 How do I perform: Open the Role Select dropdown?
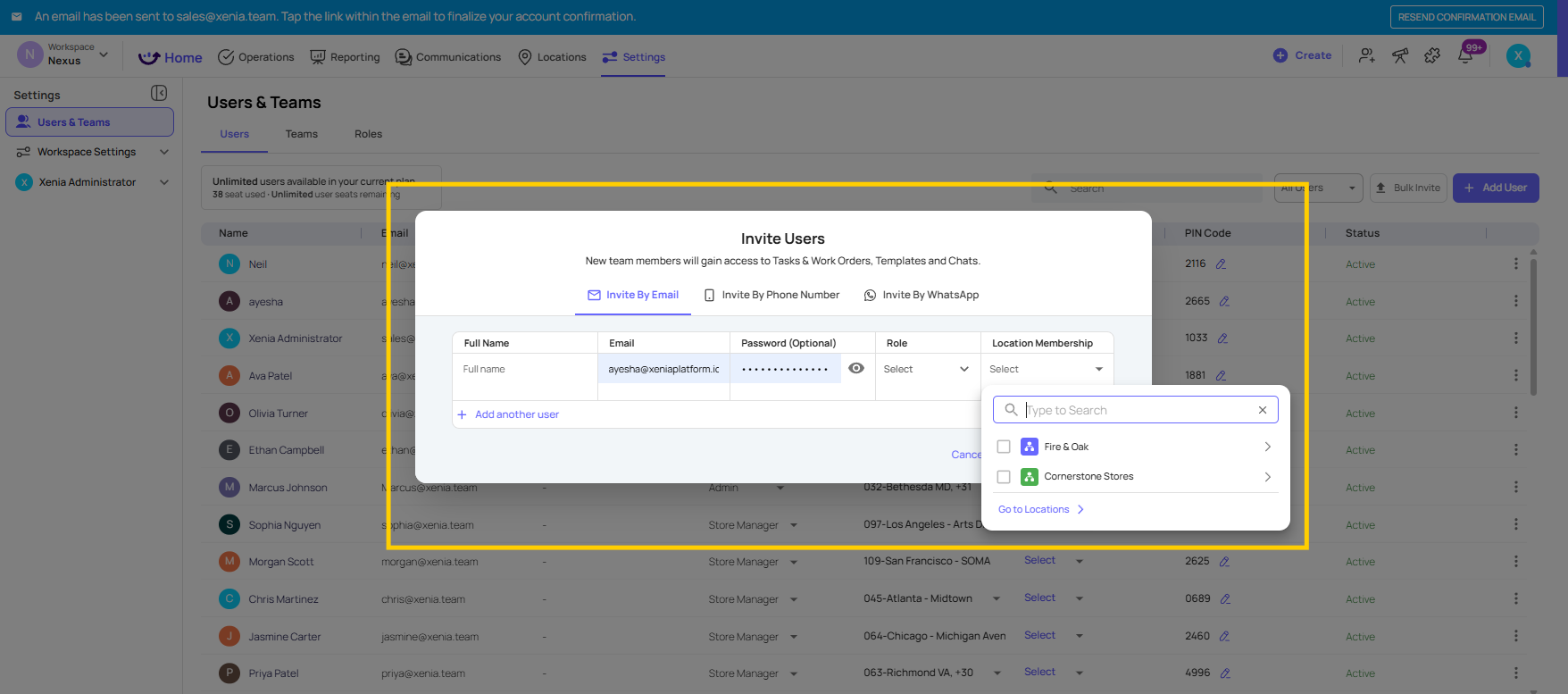pos(926,369)
